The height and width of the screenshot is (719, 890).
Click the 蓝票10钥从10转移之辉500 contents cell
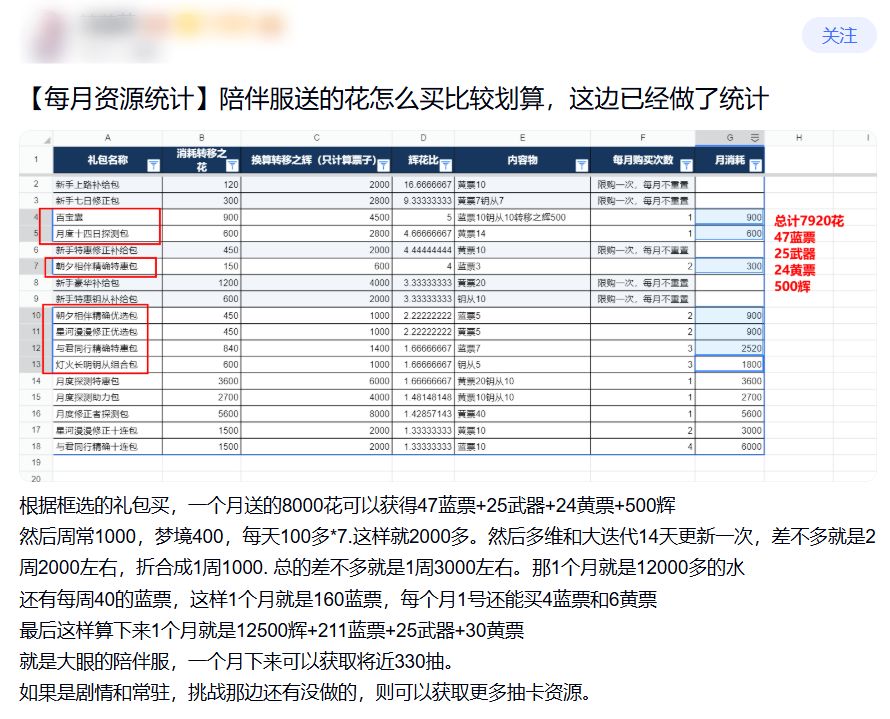coord(522,217)
